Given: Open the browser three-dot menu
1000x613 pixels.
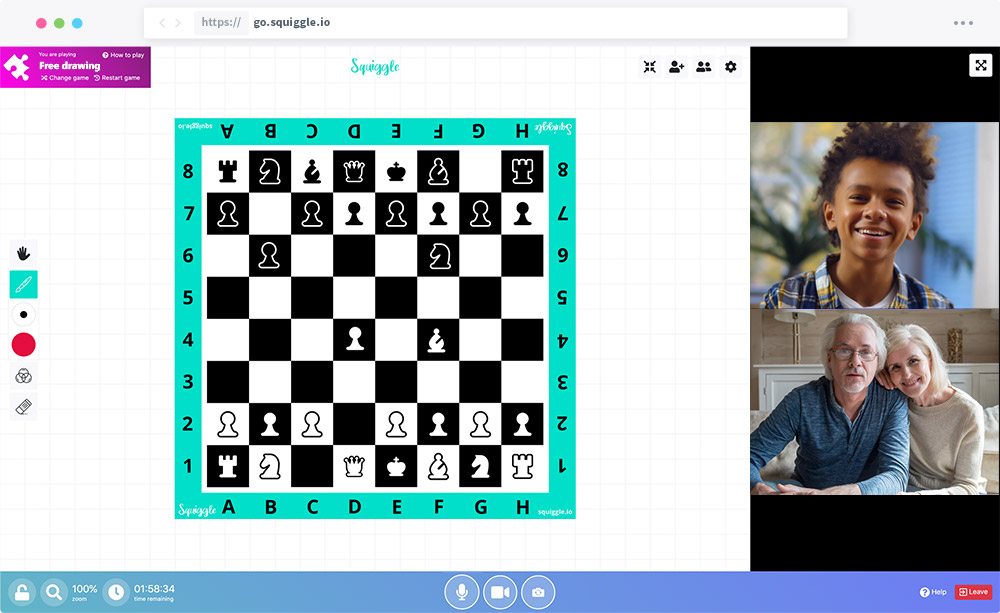Looking at the screenshot, I should (x=963, y=23).
